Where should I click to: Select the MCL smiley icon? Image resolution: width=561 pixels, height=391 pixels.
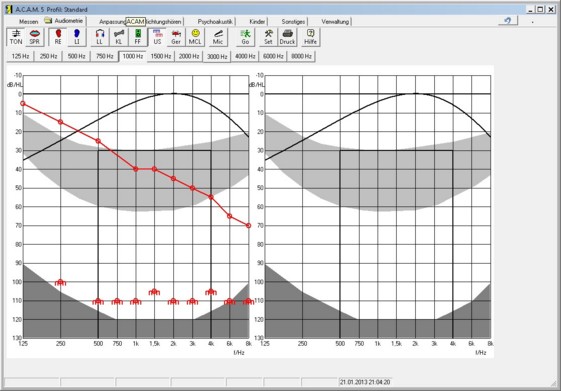click(195, 37)
